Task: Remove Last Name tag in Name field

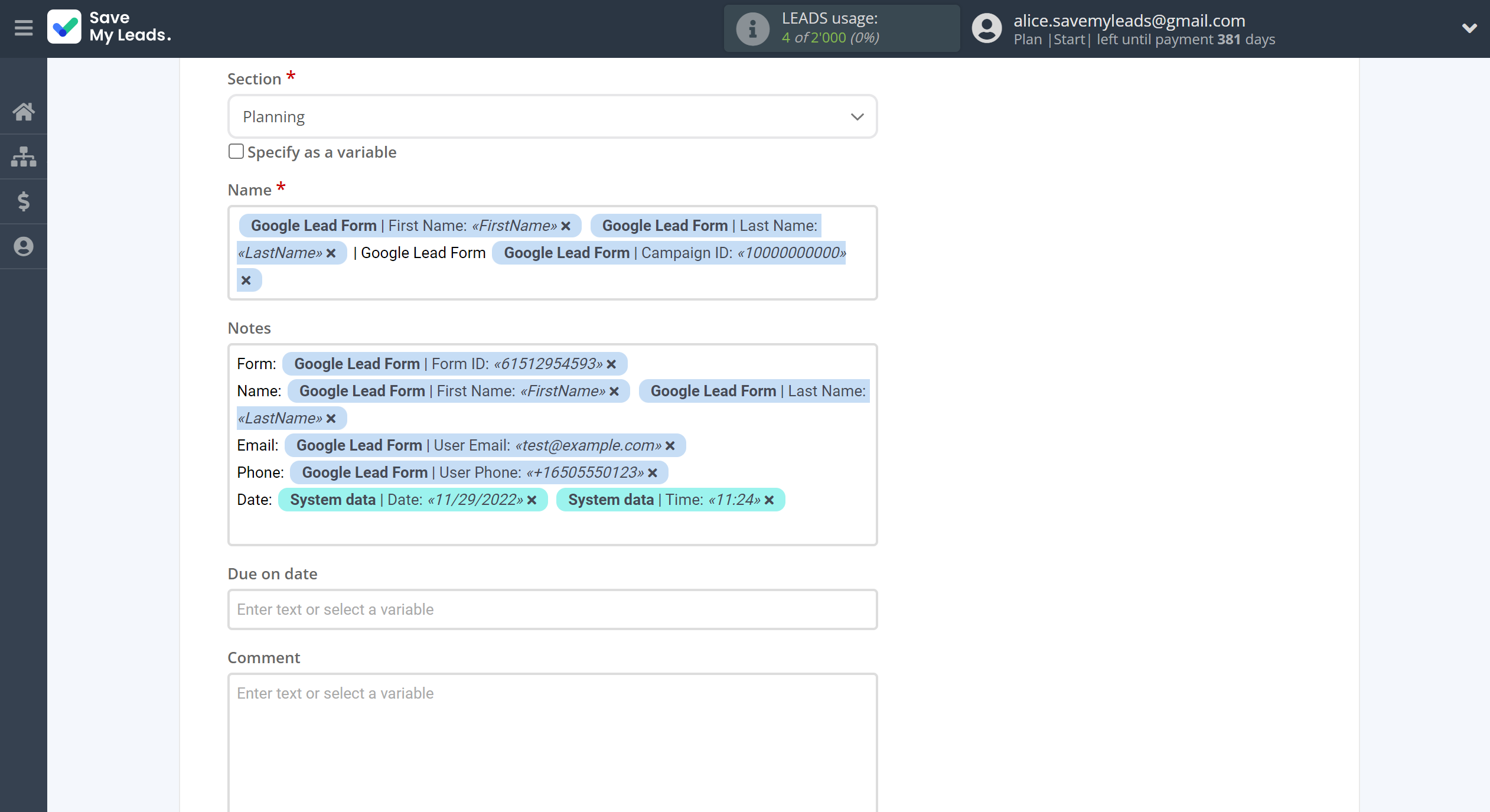Action: pos(331,253)
